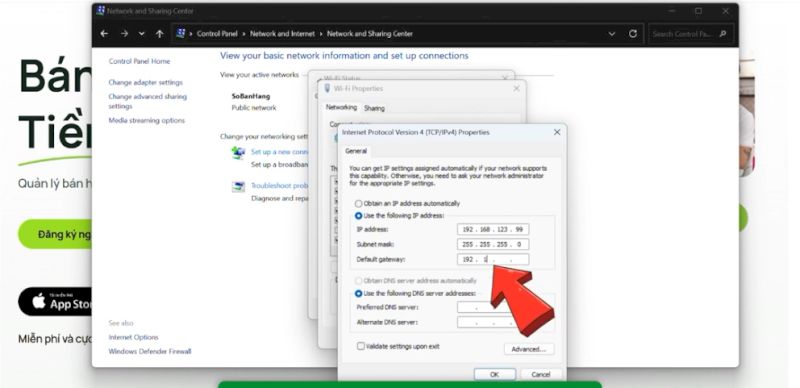800x388 pixels.
Task: Click the Preferred DNS server field
Action: coord(493,307)
